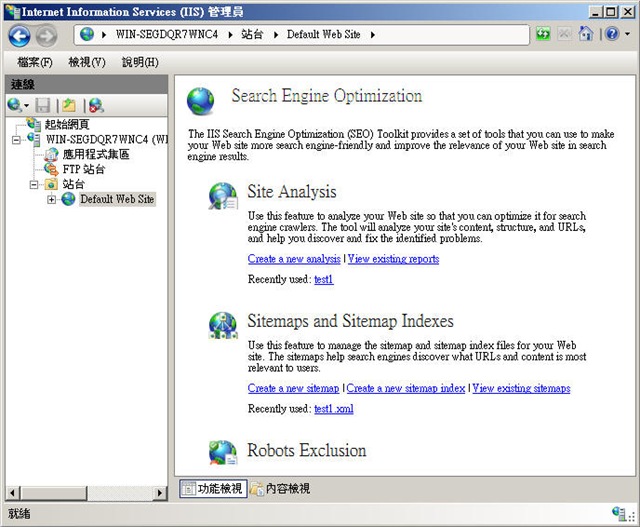
Task: Click the delete connection icon
Action: click(x=96, y=105)
